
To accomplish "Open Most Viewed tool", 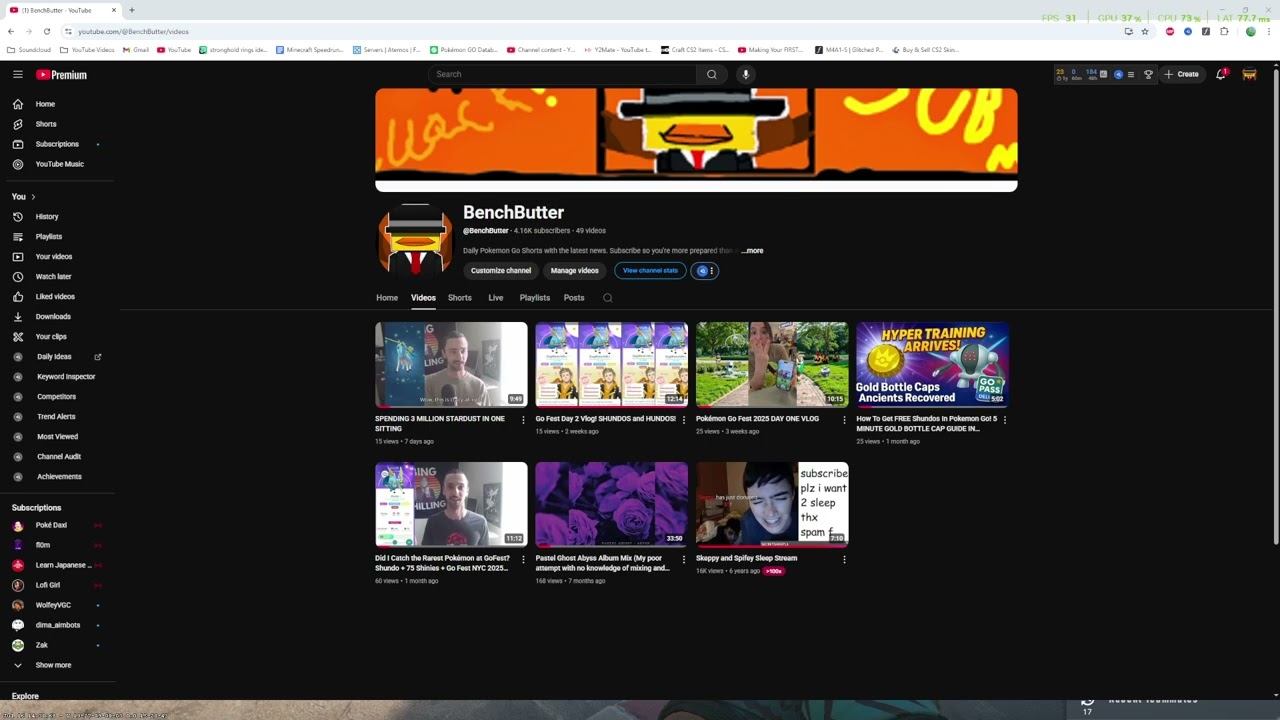I will 57,436.
